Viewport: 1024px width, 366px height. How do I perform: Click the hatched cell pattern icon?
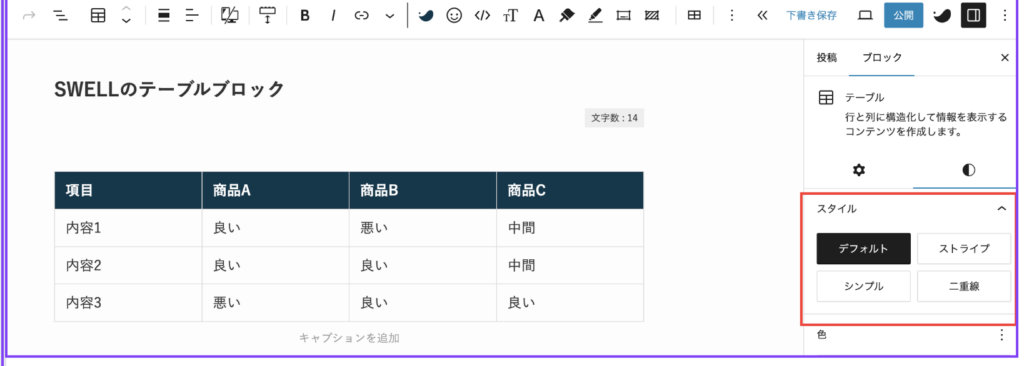651,16
